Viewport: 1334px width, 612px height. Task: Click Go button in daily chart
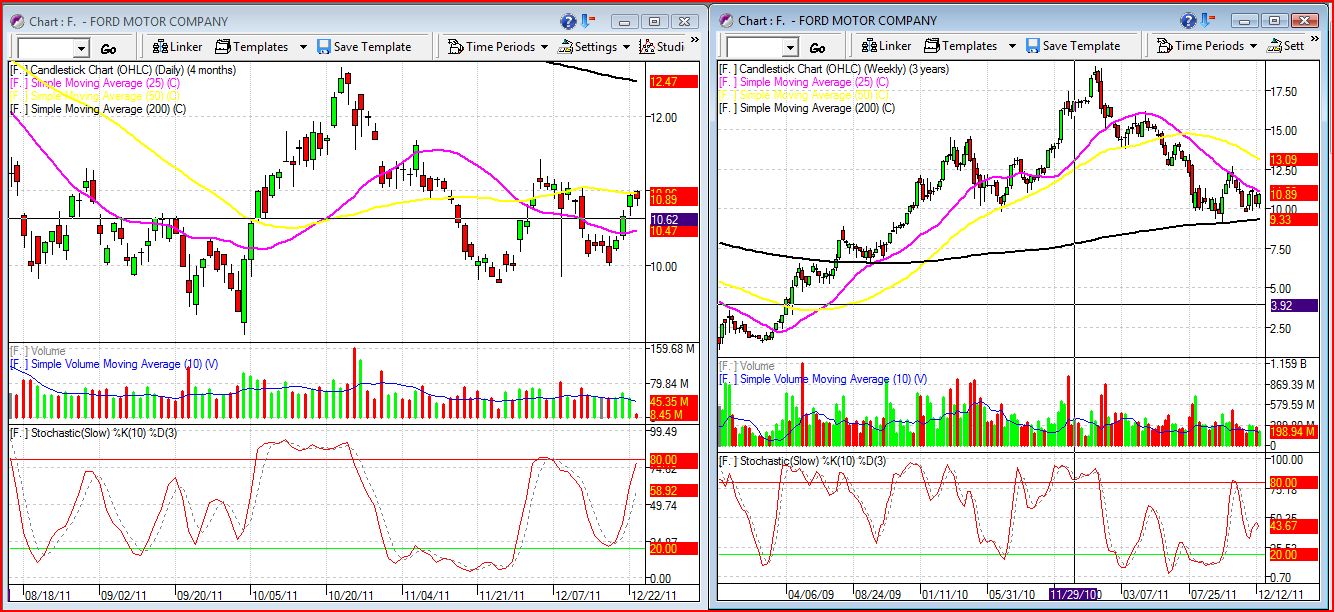(x=108, y=48)
